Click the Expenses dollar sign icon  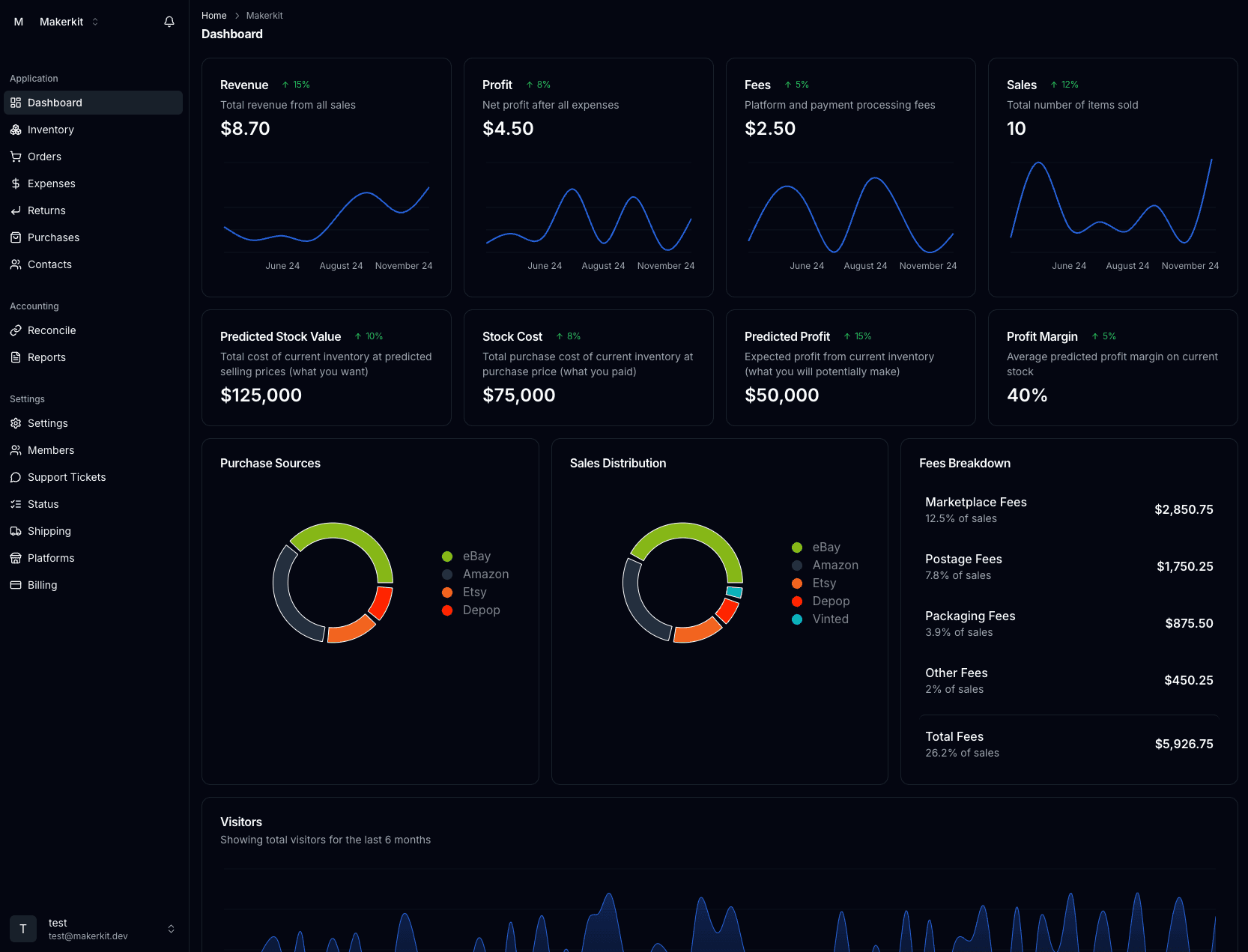16,184
